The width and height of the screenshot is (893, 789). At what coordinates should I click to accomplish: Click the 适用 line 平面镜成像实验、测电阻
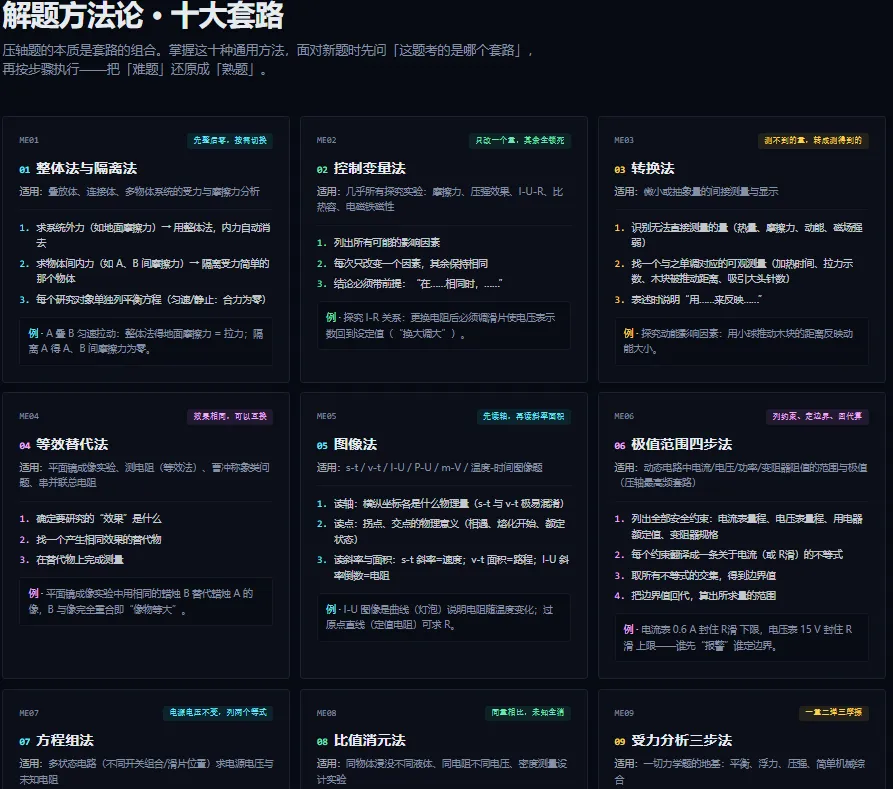145,475
